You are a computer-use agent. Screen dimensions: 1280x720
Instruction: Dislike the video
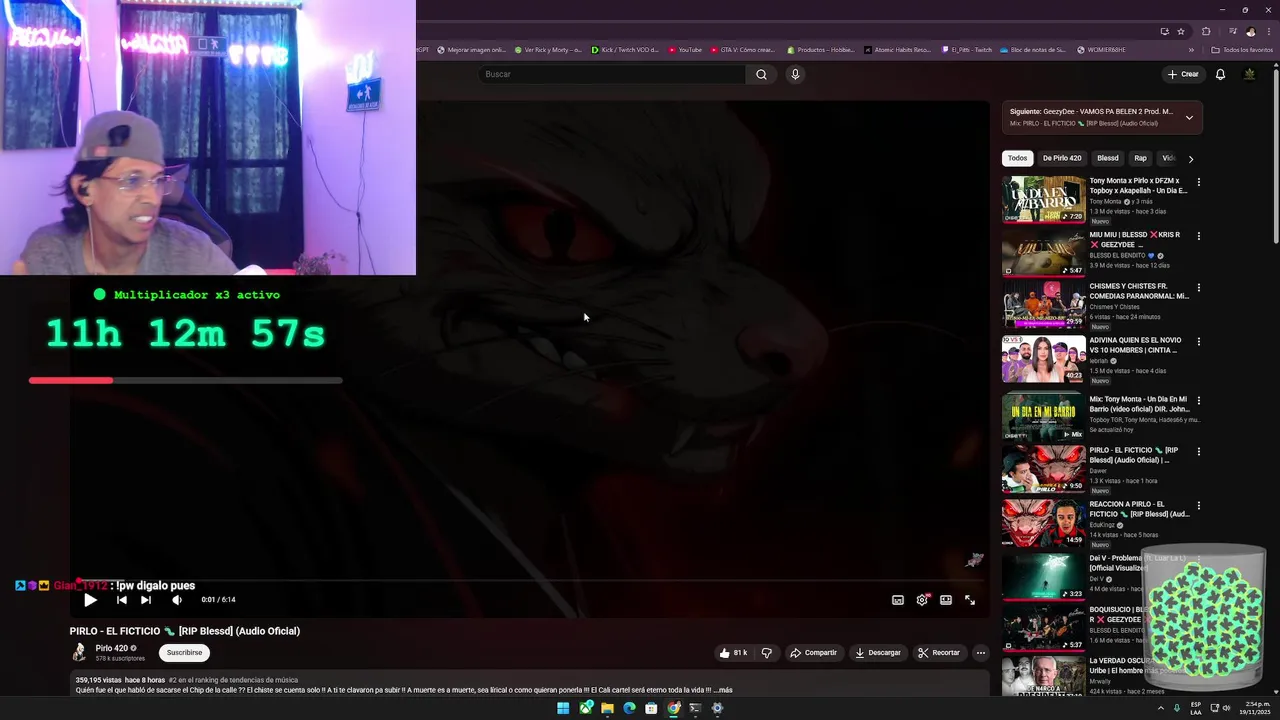tap(767, 653)
